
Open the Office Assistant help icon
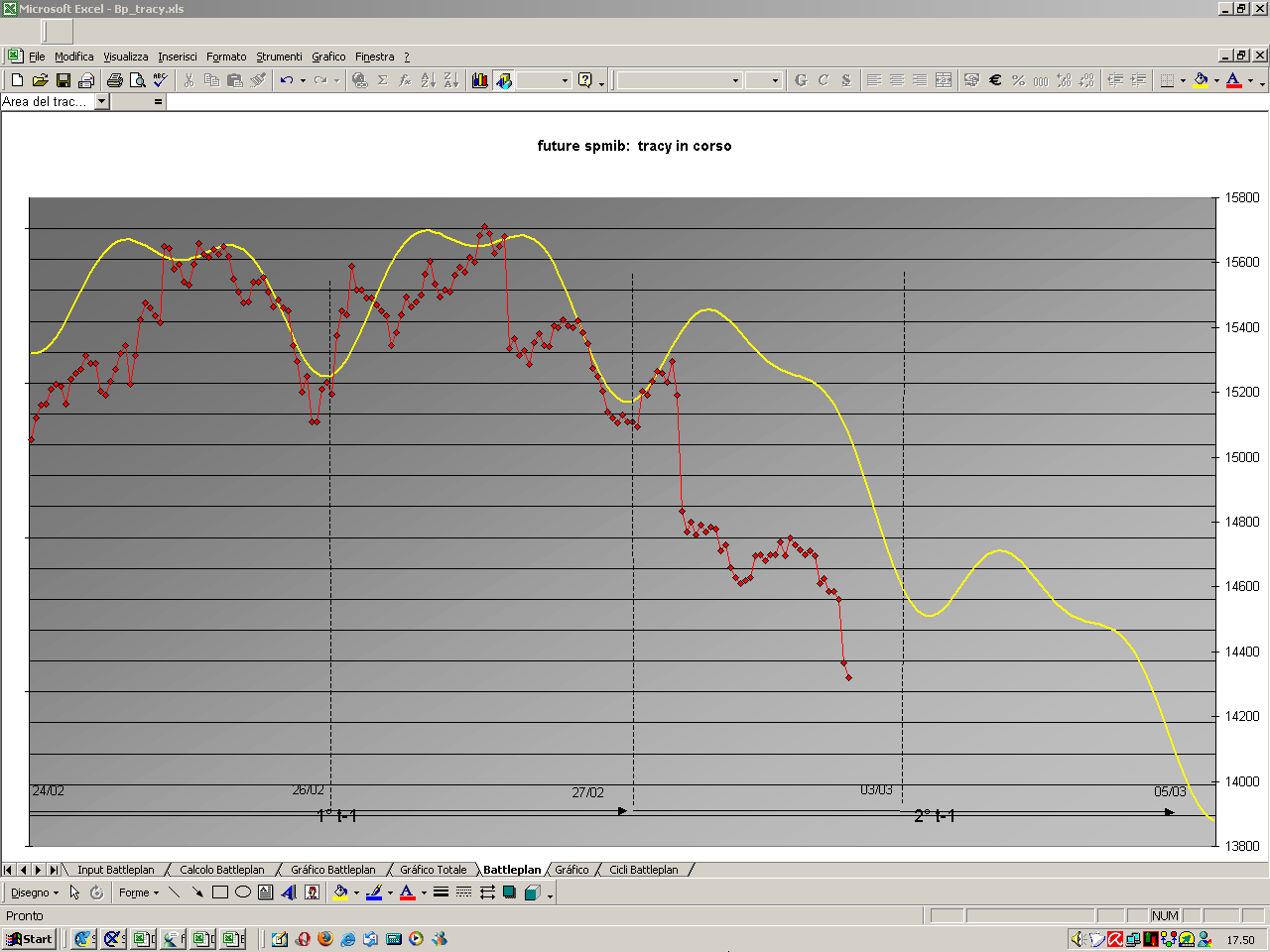[585, 80]
